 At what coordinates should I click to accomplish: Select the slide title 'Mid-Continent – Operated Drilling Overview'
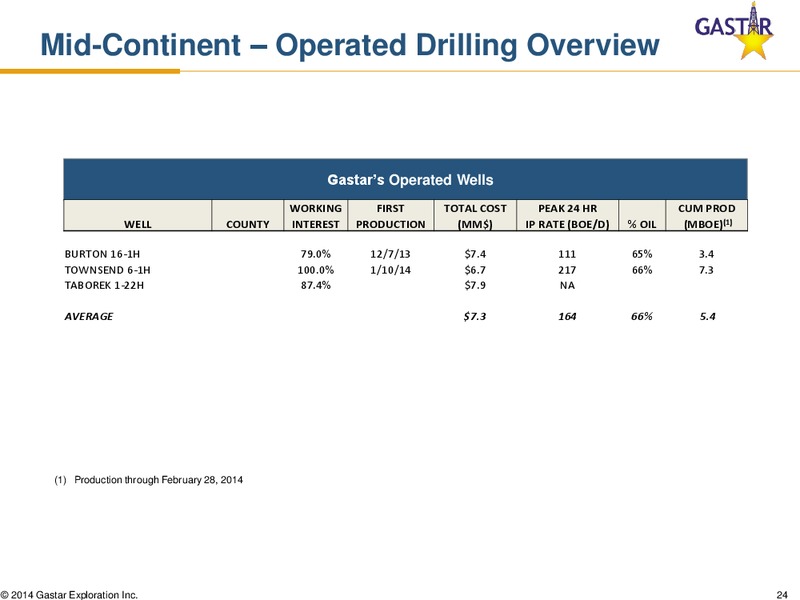[x=349, y=45]
